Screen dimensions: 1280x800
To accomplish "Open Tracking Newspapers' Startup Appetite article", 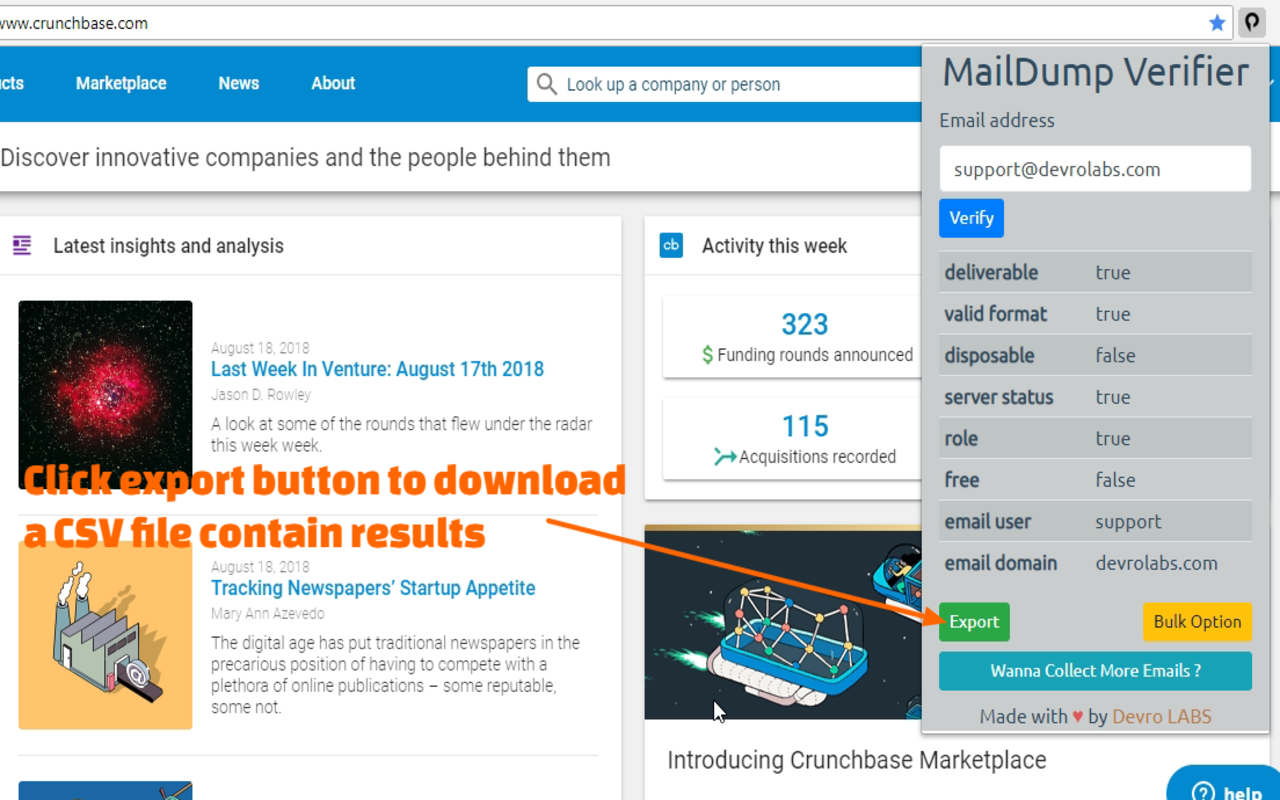I will 373,589.
